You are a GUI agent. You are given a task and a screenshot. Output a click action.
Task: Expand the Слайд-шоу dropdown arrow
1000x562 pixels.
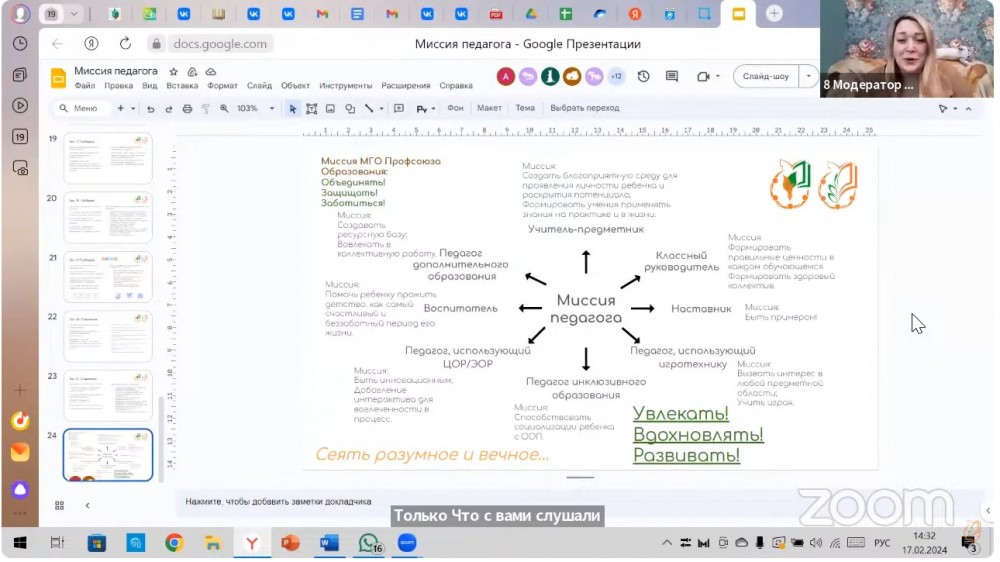click(x=808, y=77)
